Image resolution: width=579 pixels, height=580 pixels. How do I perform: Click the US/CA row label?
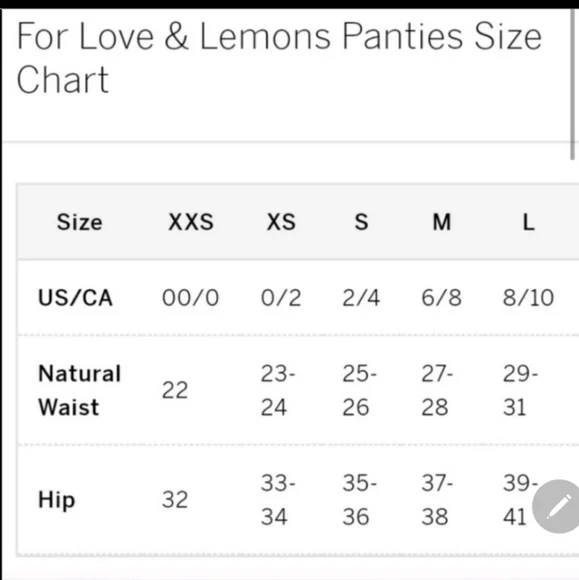75,298
